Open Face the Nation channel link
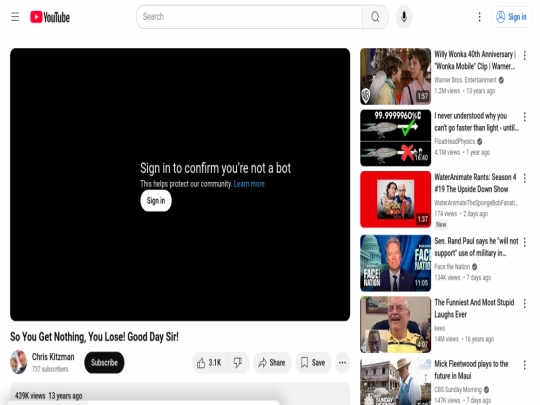 (452, 267)
